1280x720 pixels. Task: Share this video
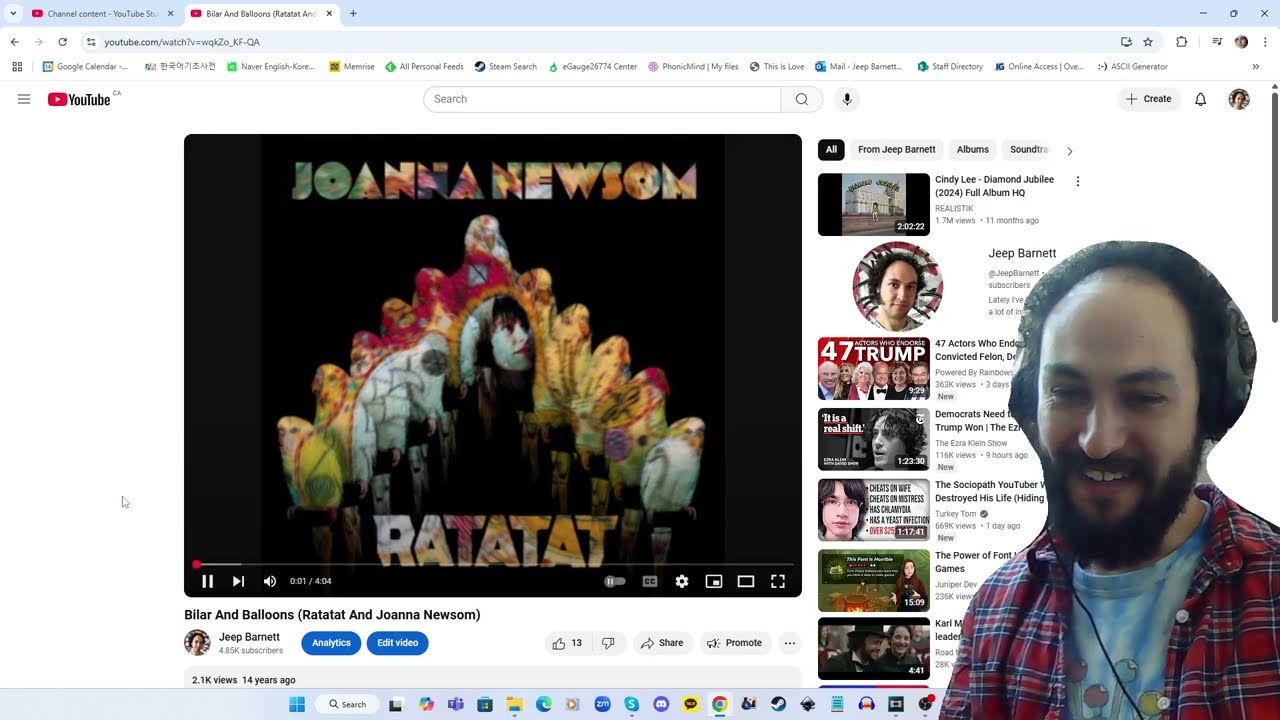tap(662, 643)
